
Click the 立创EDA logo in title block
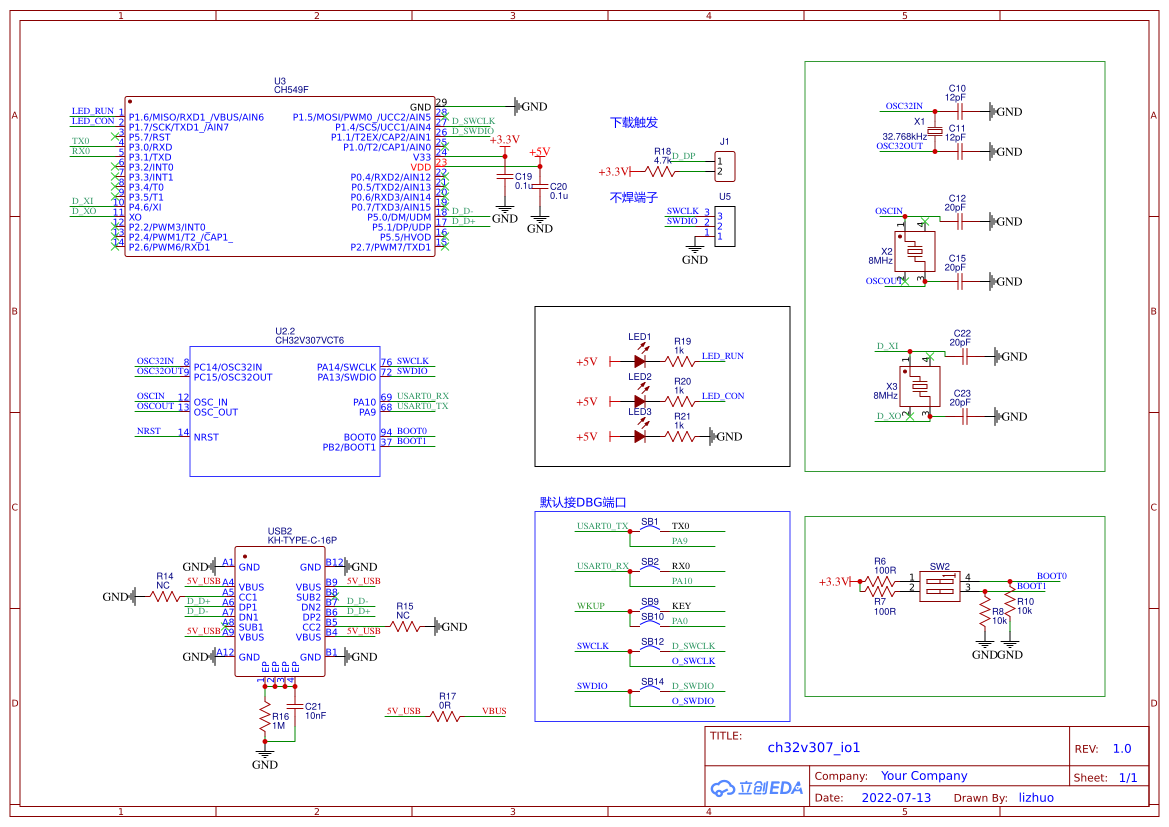[756, 787]
